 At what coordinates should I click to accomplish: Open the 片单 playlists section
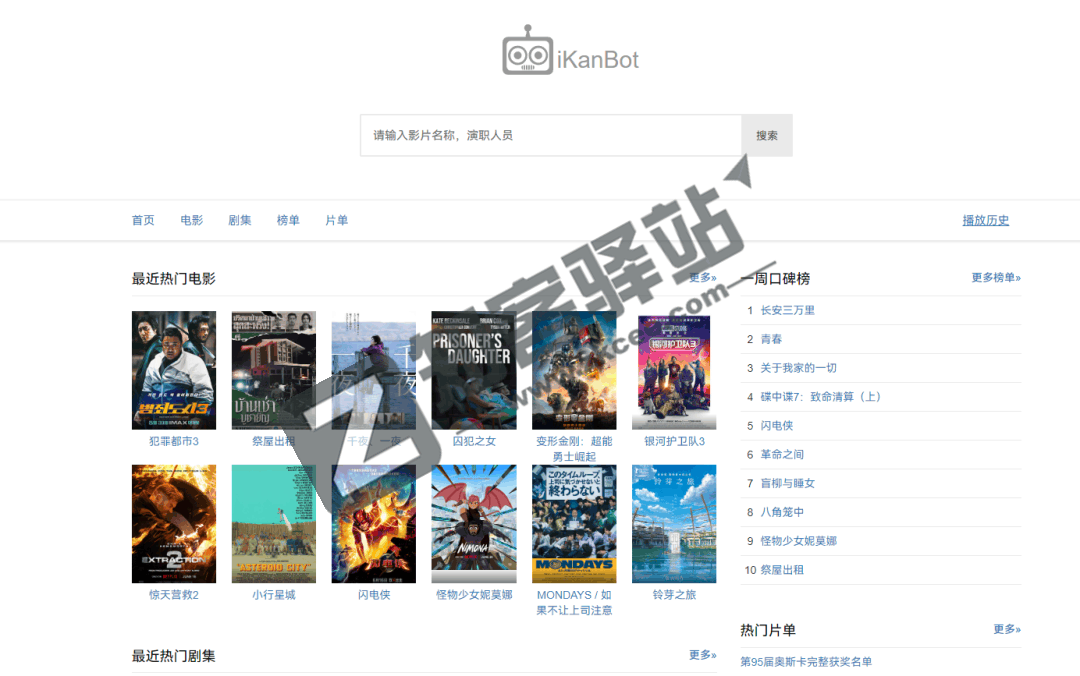pyautogui.click(x=337, y=219)
